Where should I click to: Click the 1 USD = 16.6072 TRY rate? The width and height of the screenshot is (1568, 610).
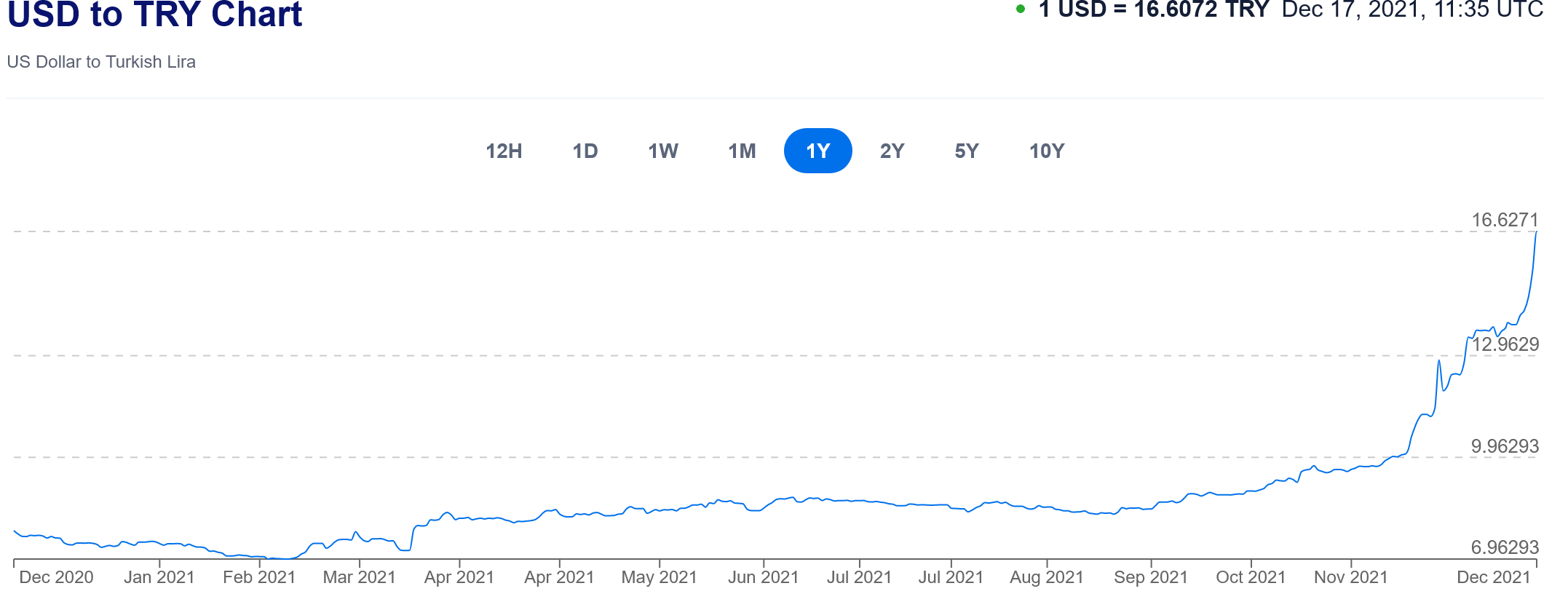click(x=1153, y=10)
